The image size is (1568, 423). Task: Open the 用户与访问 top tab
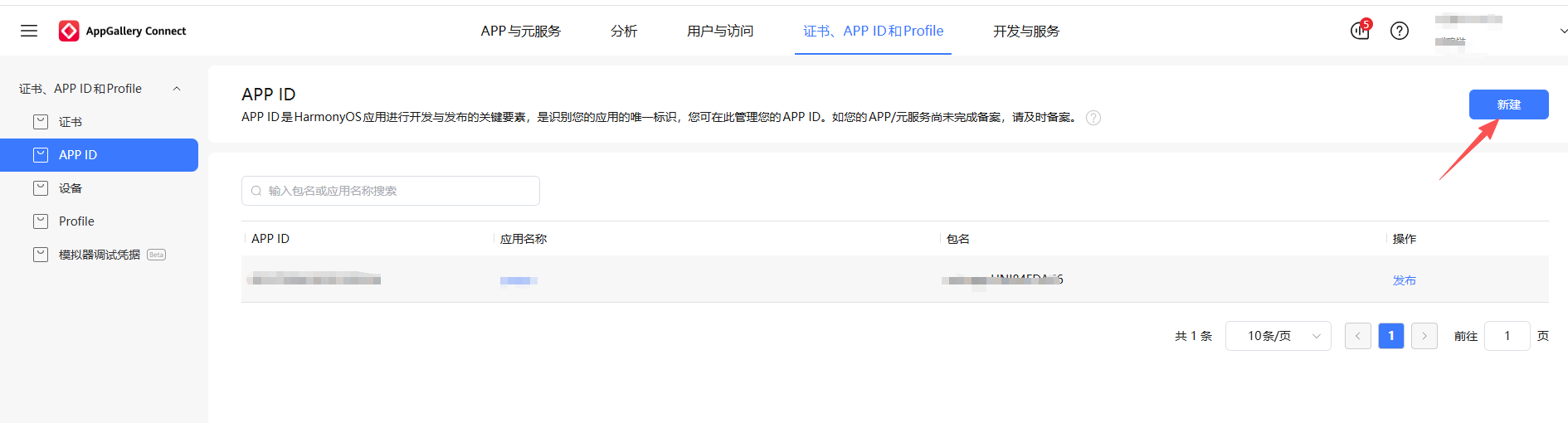(x=720, y=31)
